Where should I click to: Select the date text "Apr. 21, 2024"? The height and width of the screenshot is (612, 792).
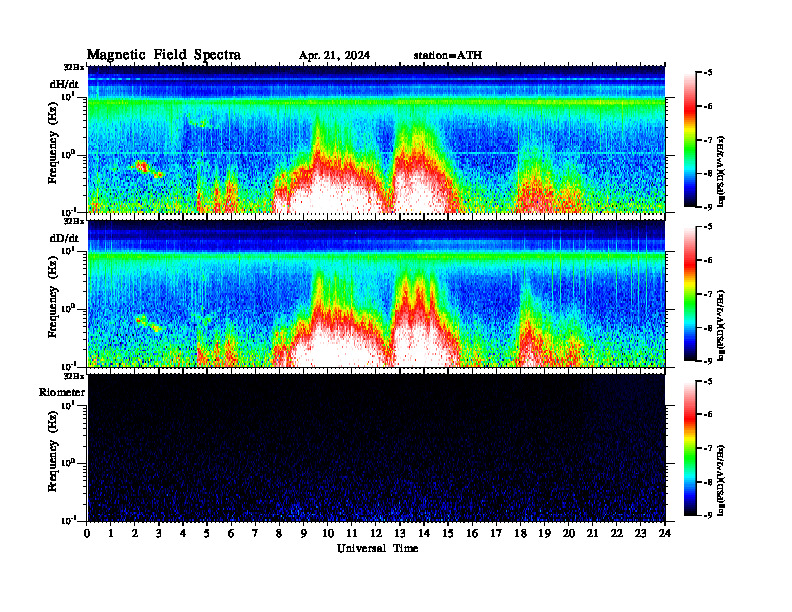coord(334,56)
